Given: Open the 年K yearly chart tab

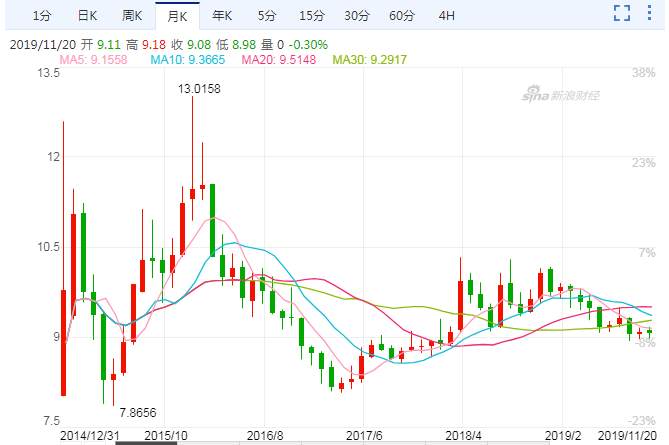Looking at the screenshot, I should (x=222, y=16).
